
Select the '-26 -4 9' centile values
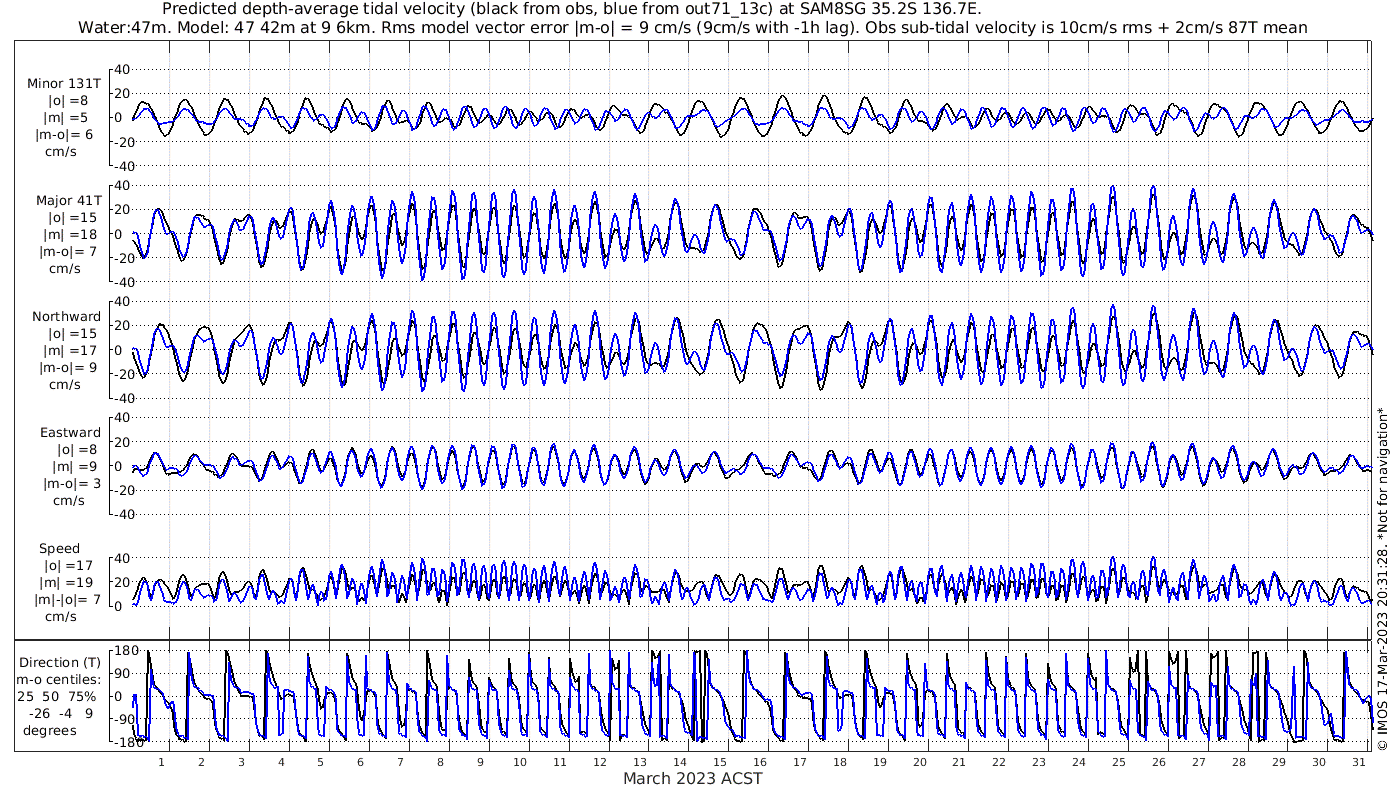pos(60,713)
